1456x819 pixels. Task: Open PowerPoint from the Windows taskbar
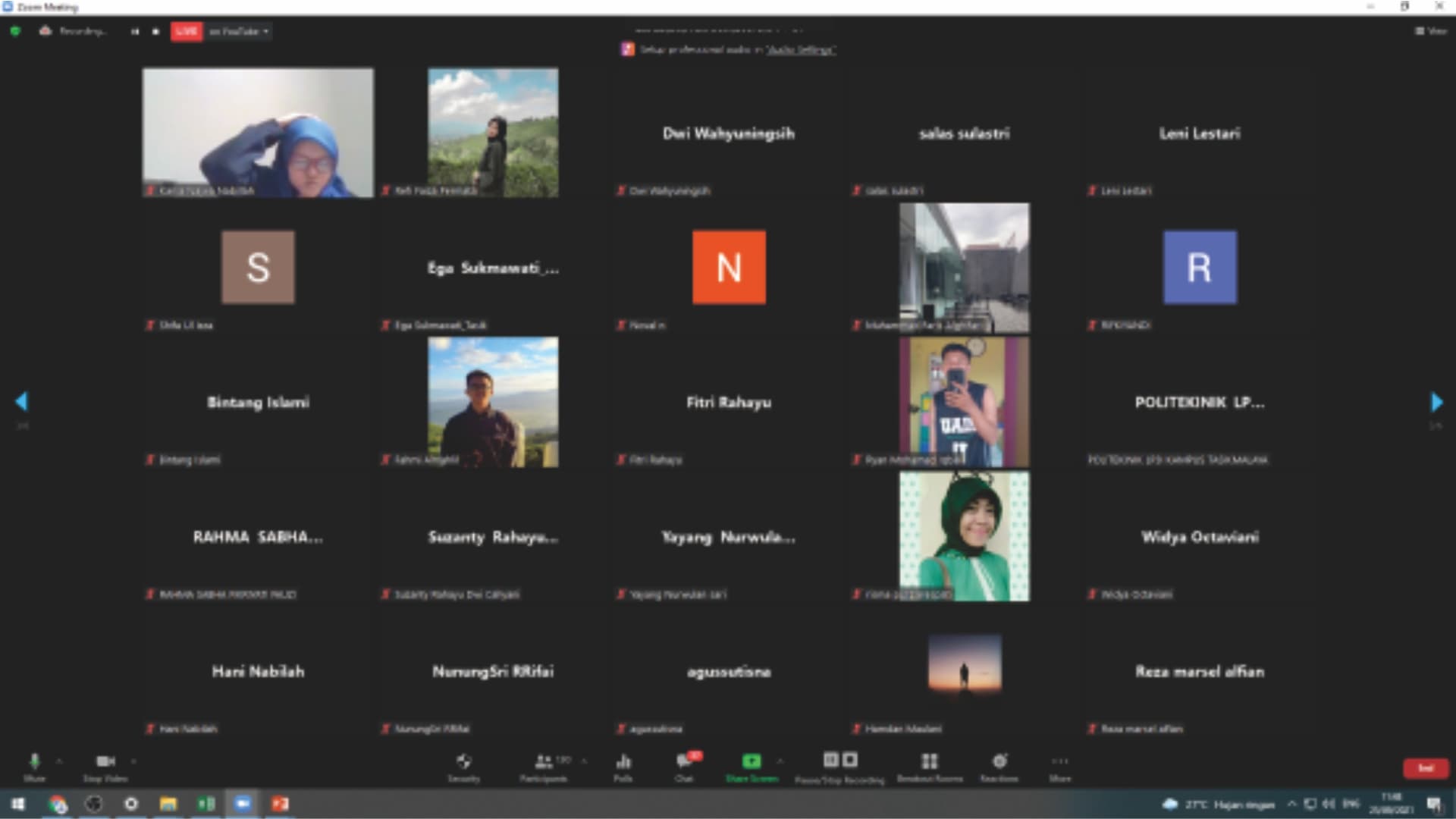[x=280, y=804]
